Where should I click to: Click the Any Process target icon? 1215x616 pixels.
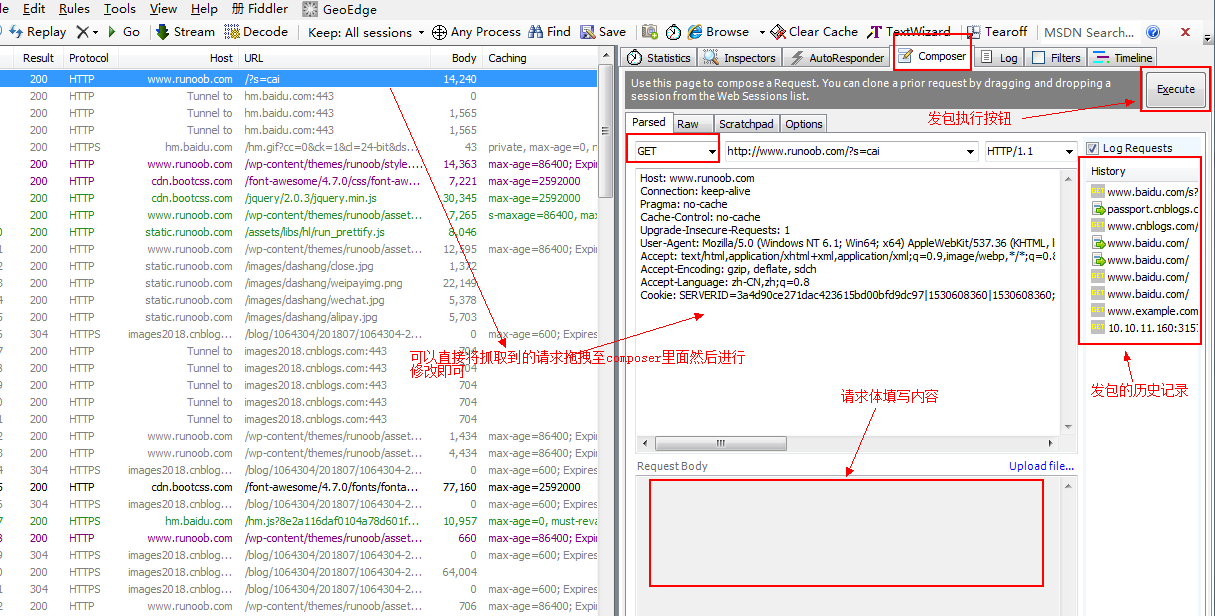click(440, 32)
